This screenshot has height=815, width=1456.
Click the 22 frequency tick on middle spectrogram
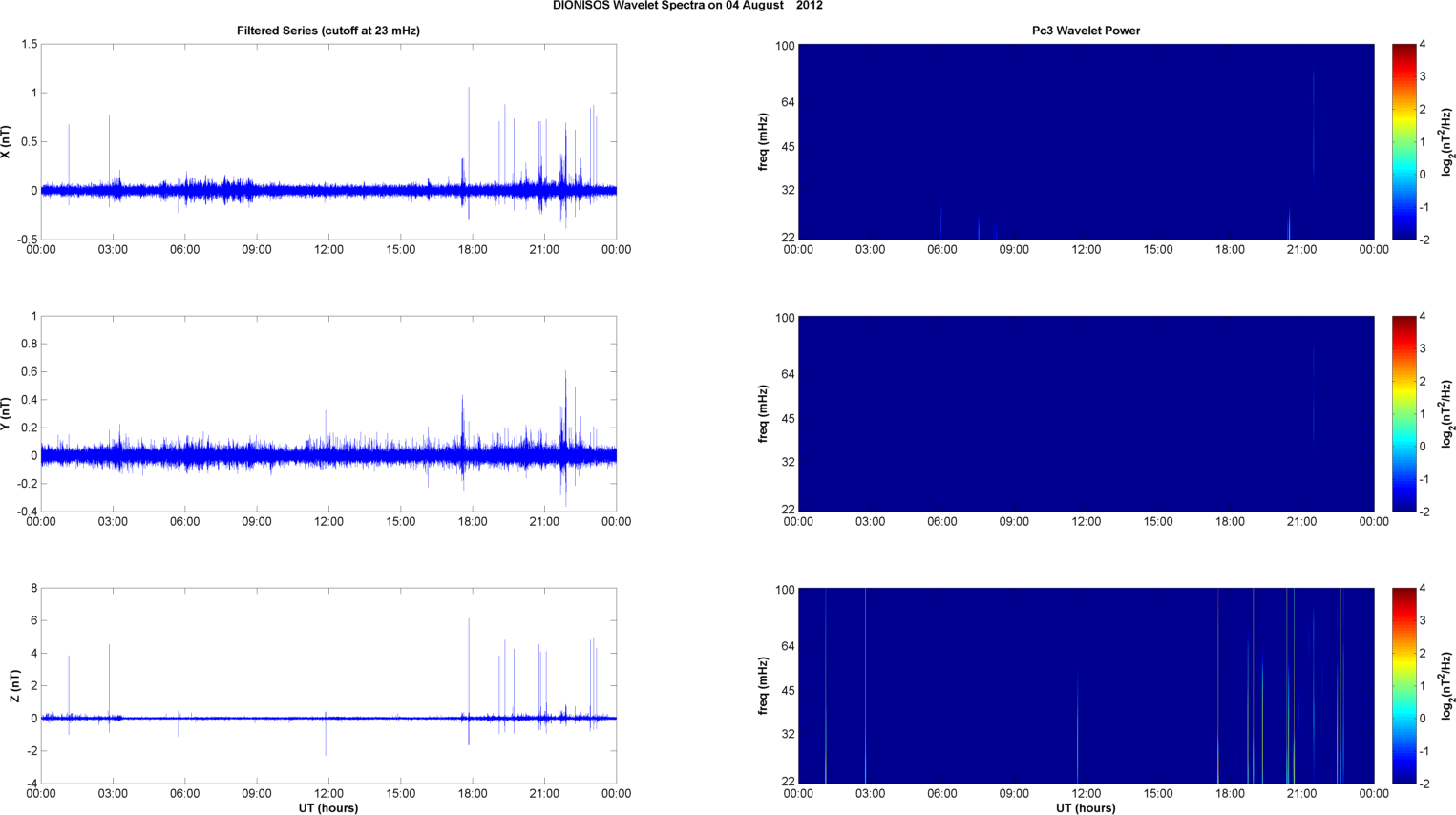tap(788, 510)
